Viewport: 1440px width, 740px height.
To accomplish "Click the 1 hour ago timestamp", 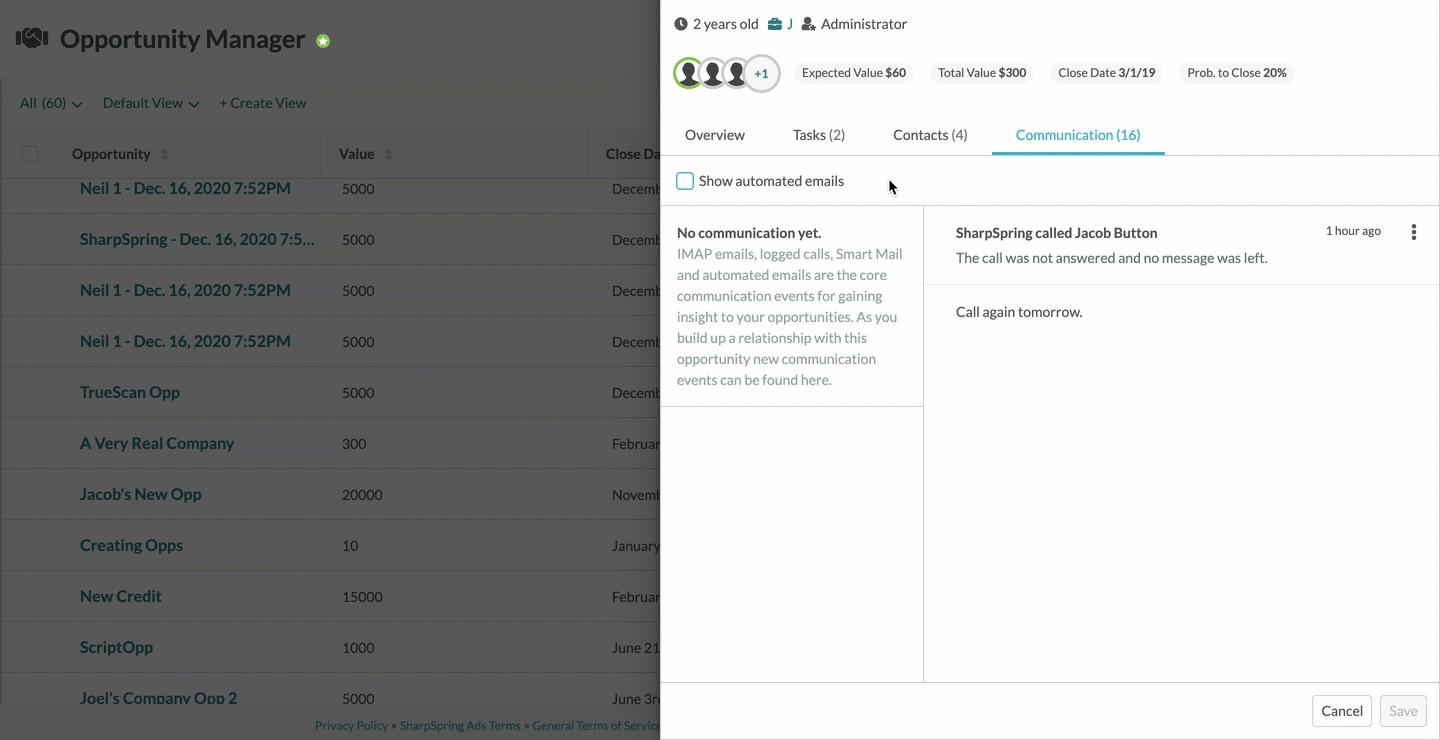I will coord(1353,231).
